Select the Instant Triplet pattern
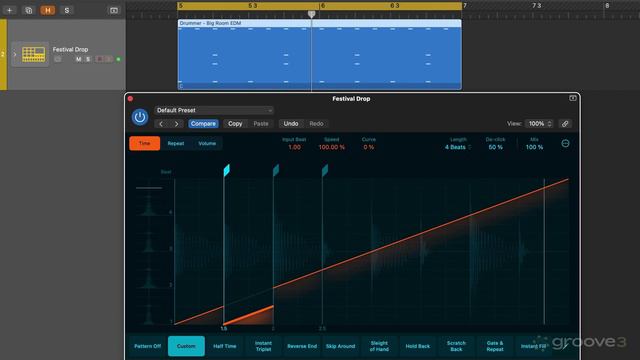The image size is (640, 360). [x=263, y=346]
